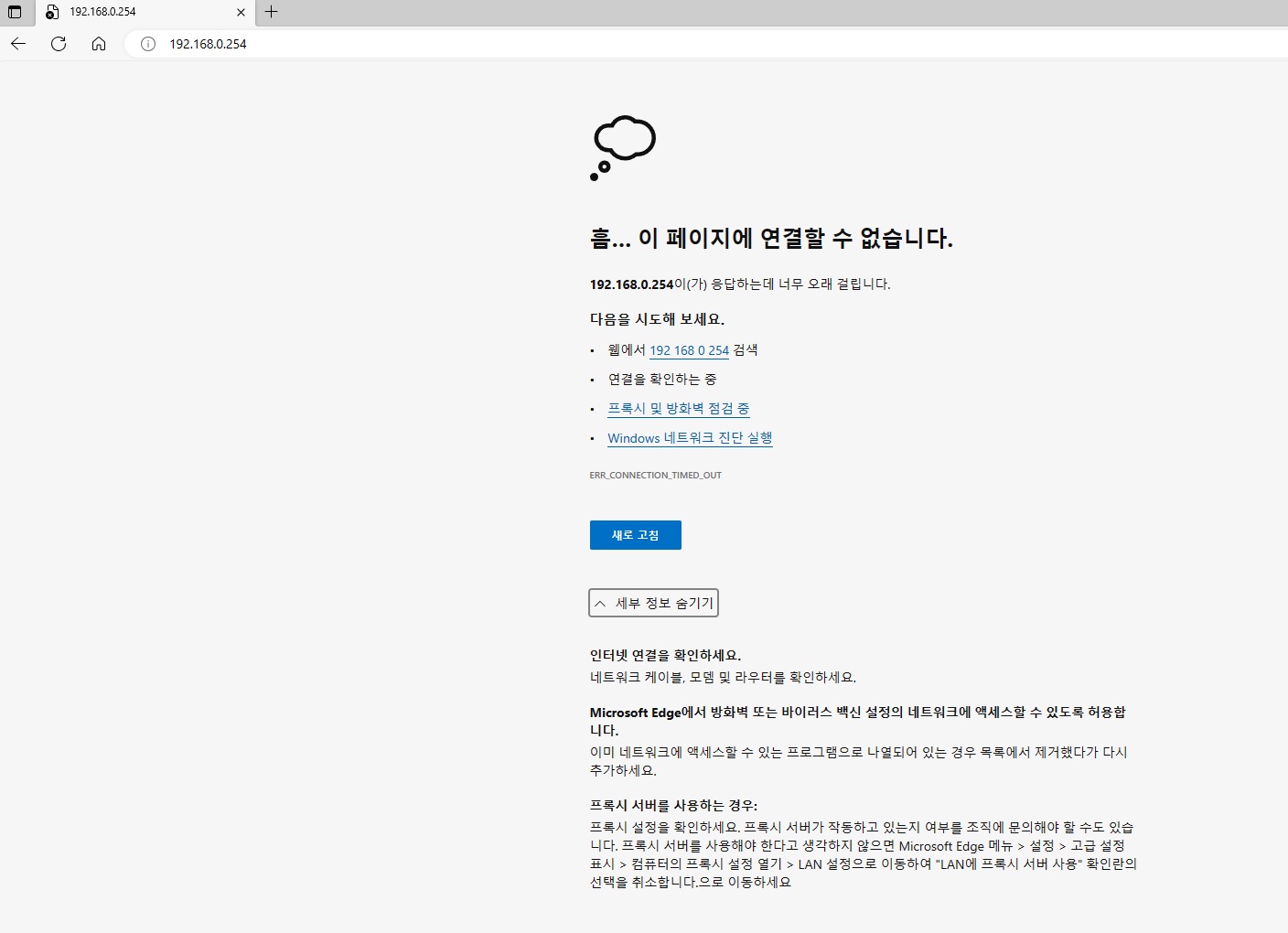The image size is (1288, 933).
Task: Reload the page with the refresh icon
Action: (x=59, y=44)
